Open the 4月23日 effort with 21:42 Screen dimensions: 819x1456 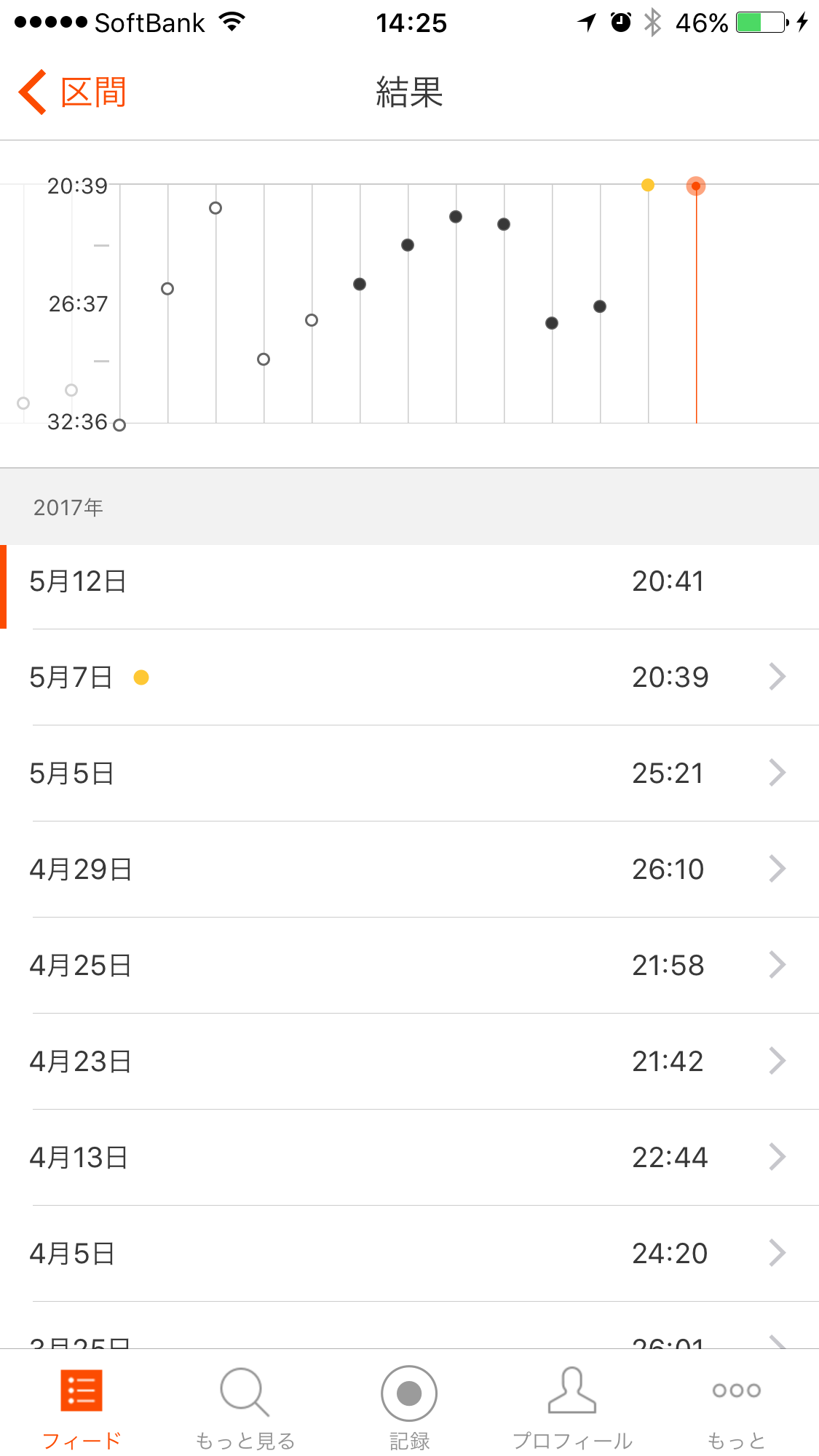click(409, 1061)
